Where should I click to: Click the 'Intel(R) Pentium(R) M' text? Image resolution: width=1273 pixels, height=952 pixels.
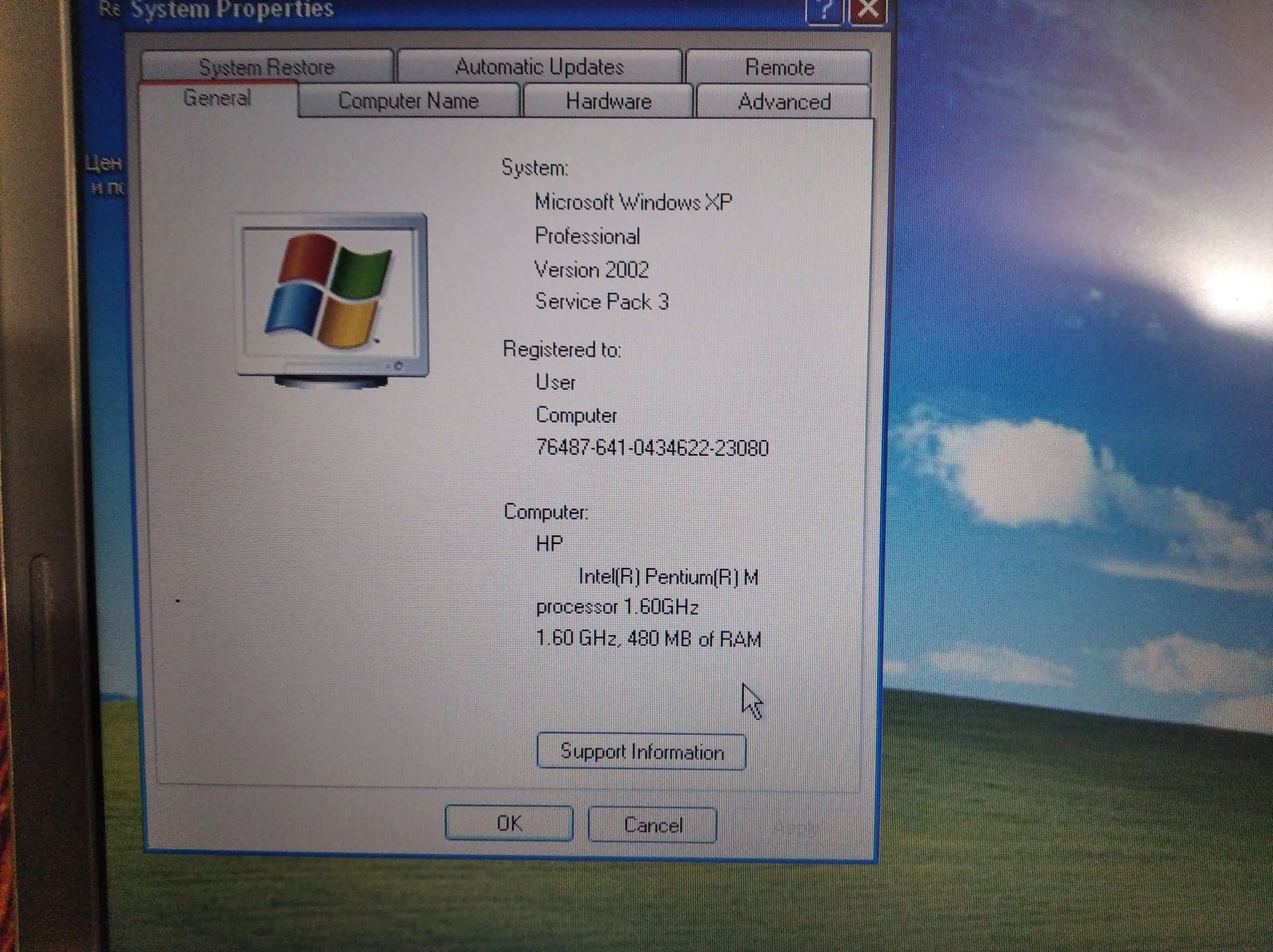669,576
